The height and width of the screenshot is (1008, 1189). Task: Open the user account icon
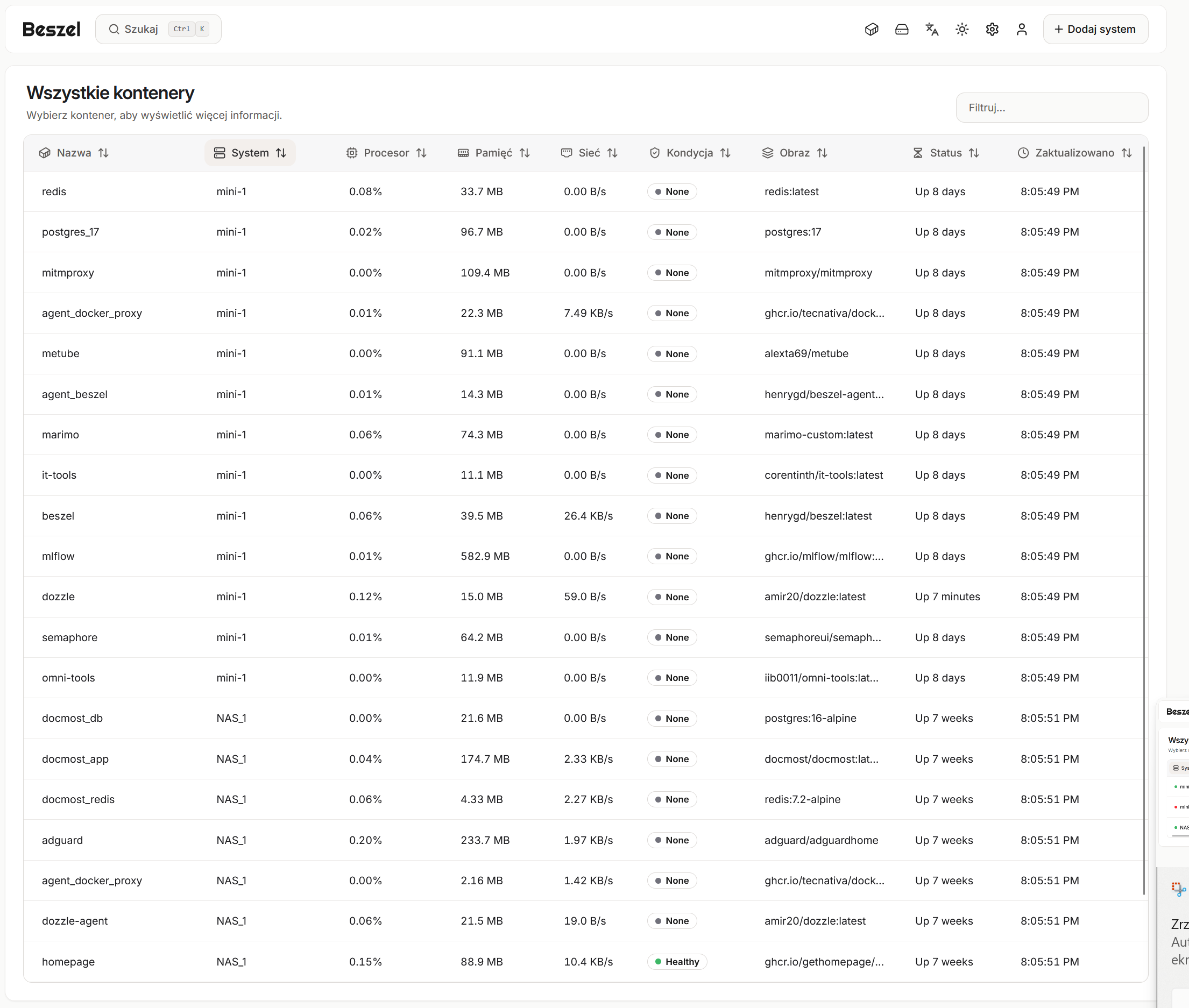pyautogui.click(x=1022, y=29)
